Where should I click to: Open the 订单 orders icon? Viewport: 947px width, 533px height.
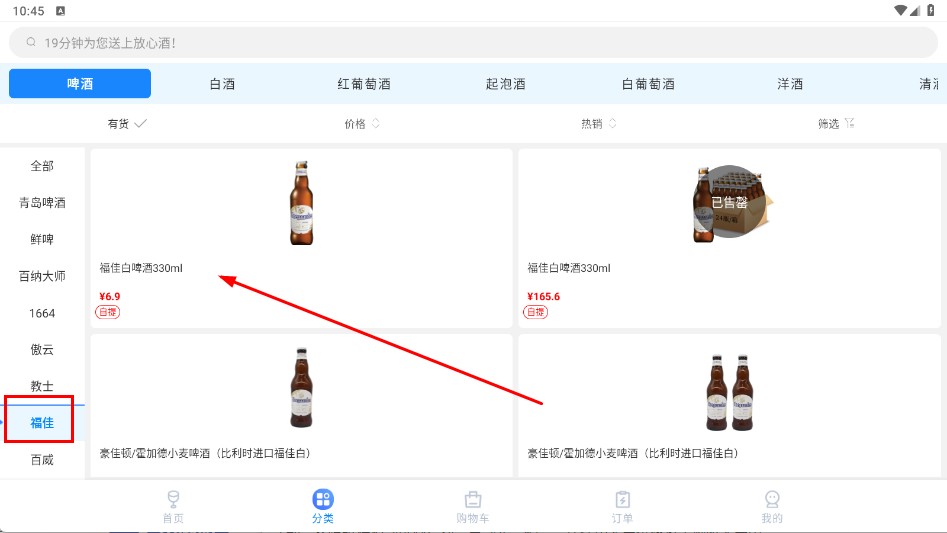point(622,499)
